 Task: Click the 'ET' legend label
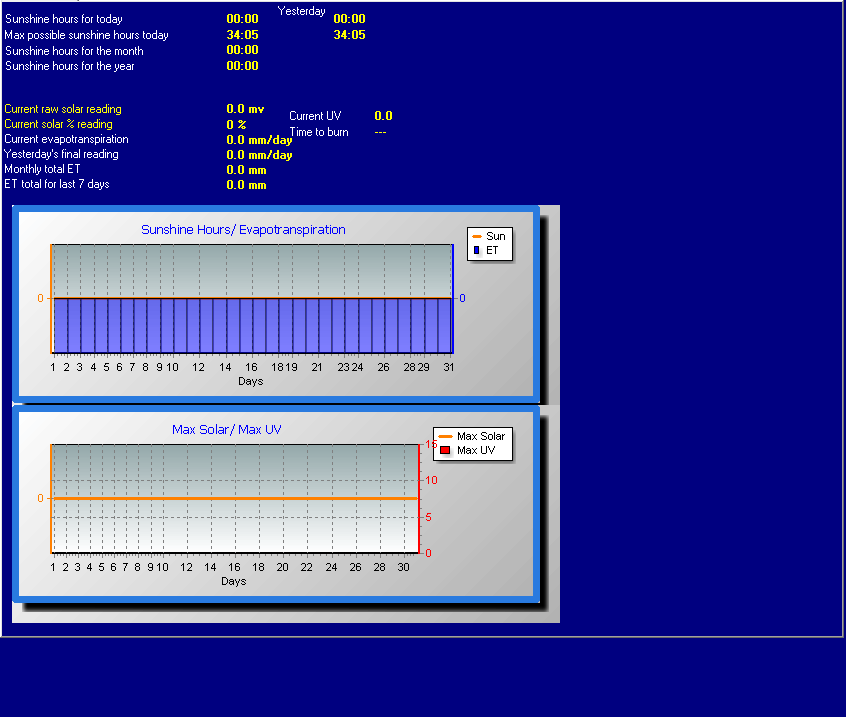(x=492, y=250)
